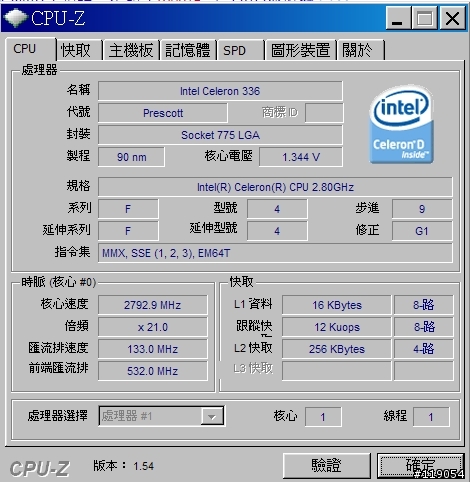Click the CPU-Z title bar app icon
Screen dimensions: 470x482
pos(15,18)
